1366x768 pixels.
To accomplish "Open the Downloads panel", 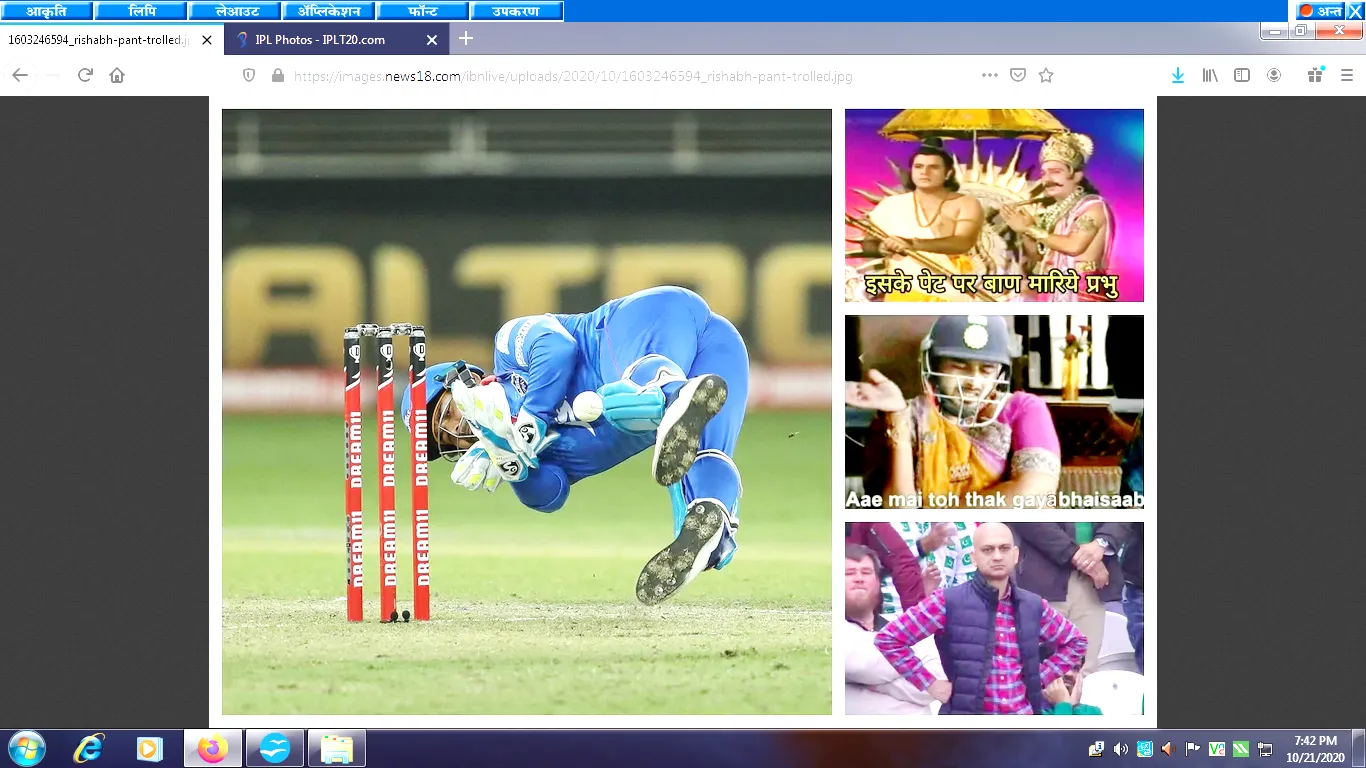I will coord(1178,75).
